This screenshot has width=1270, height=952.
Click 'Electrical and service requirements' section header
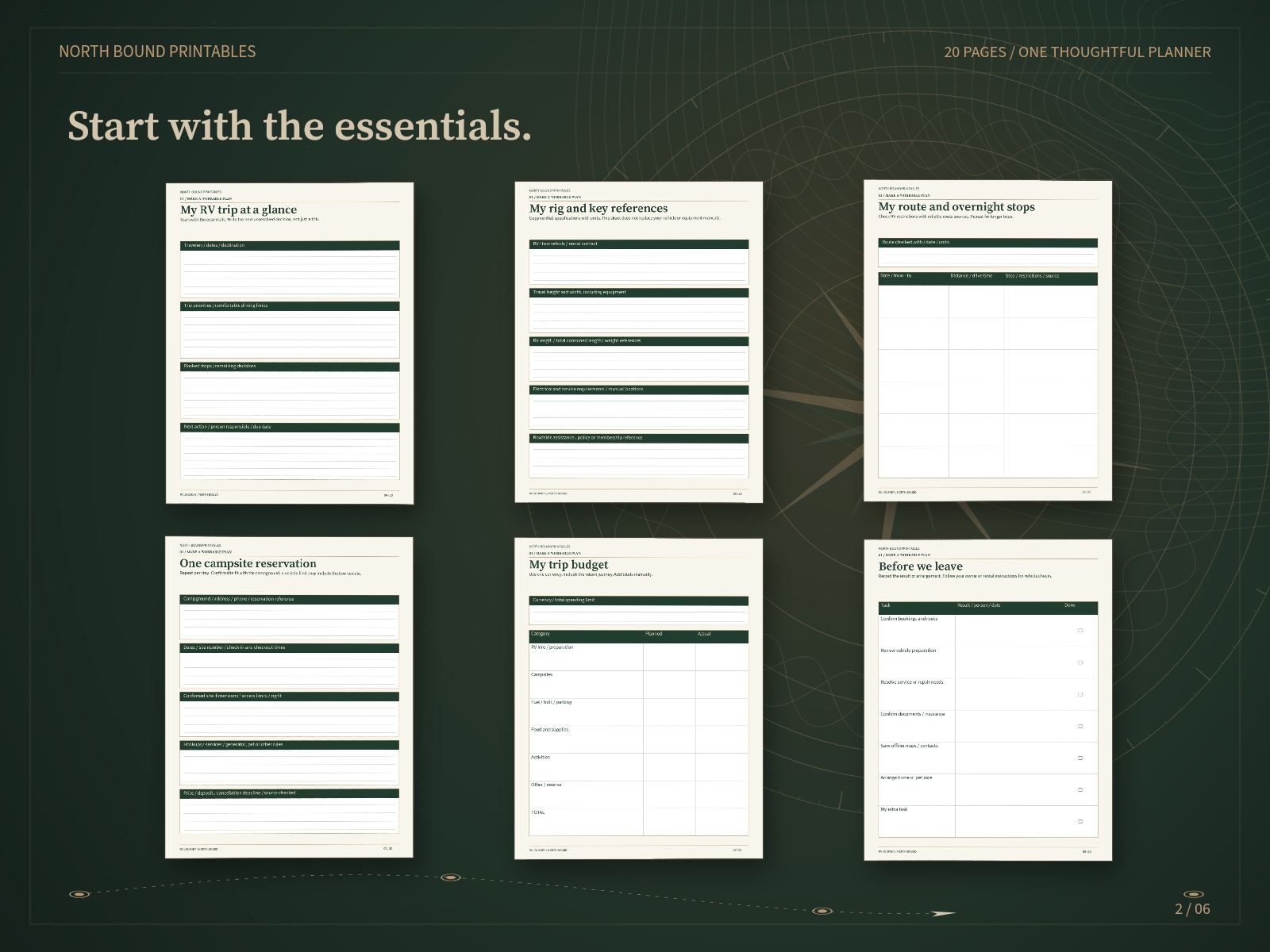point(639,390)
